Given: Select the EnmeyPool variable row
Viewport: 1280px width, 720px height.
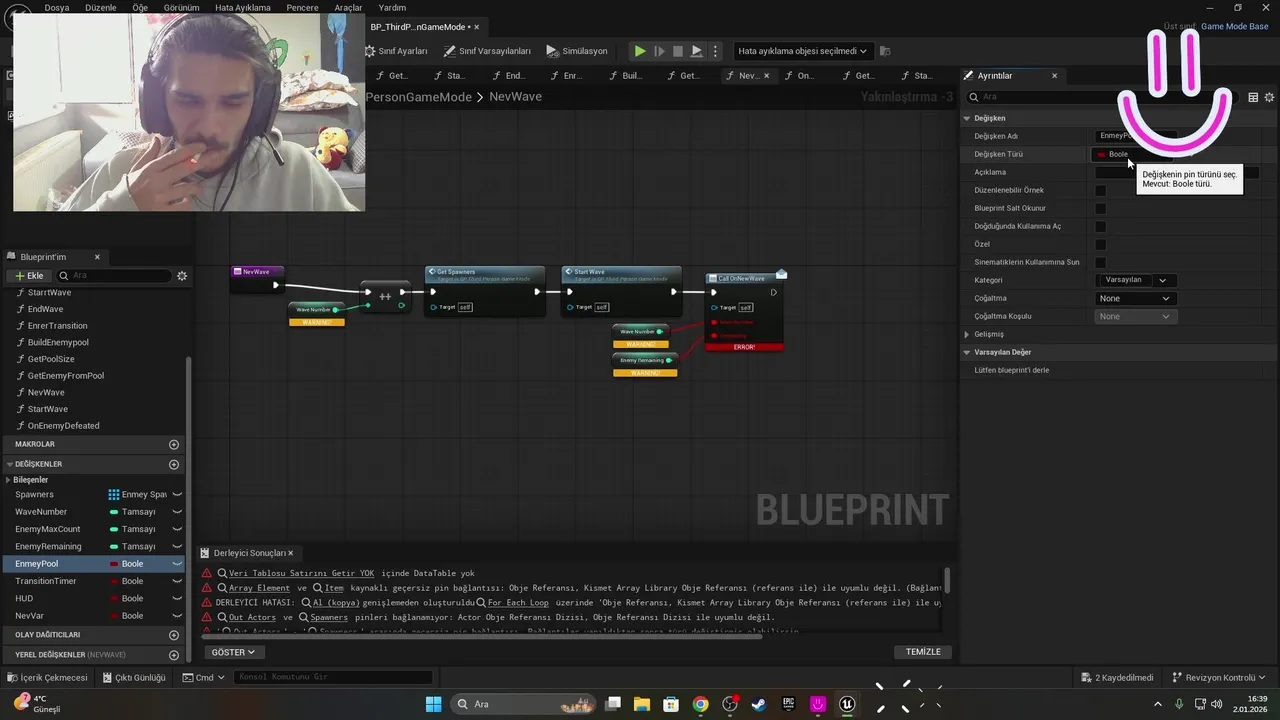Looking at the screenshot, I should coord(93,564).
